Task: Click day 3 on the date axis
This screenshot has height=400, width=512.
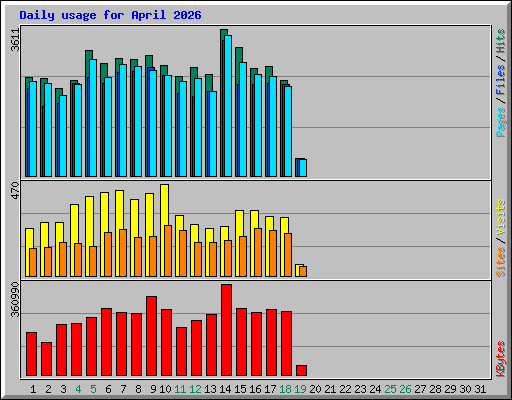Action: (63, 389)
